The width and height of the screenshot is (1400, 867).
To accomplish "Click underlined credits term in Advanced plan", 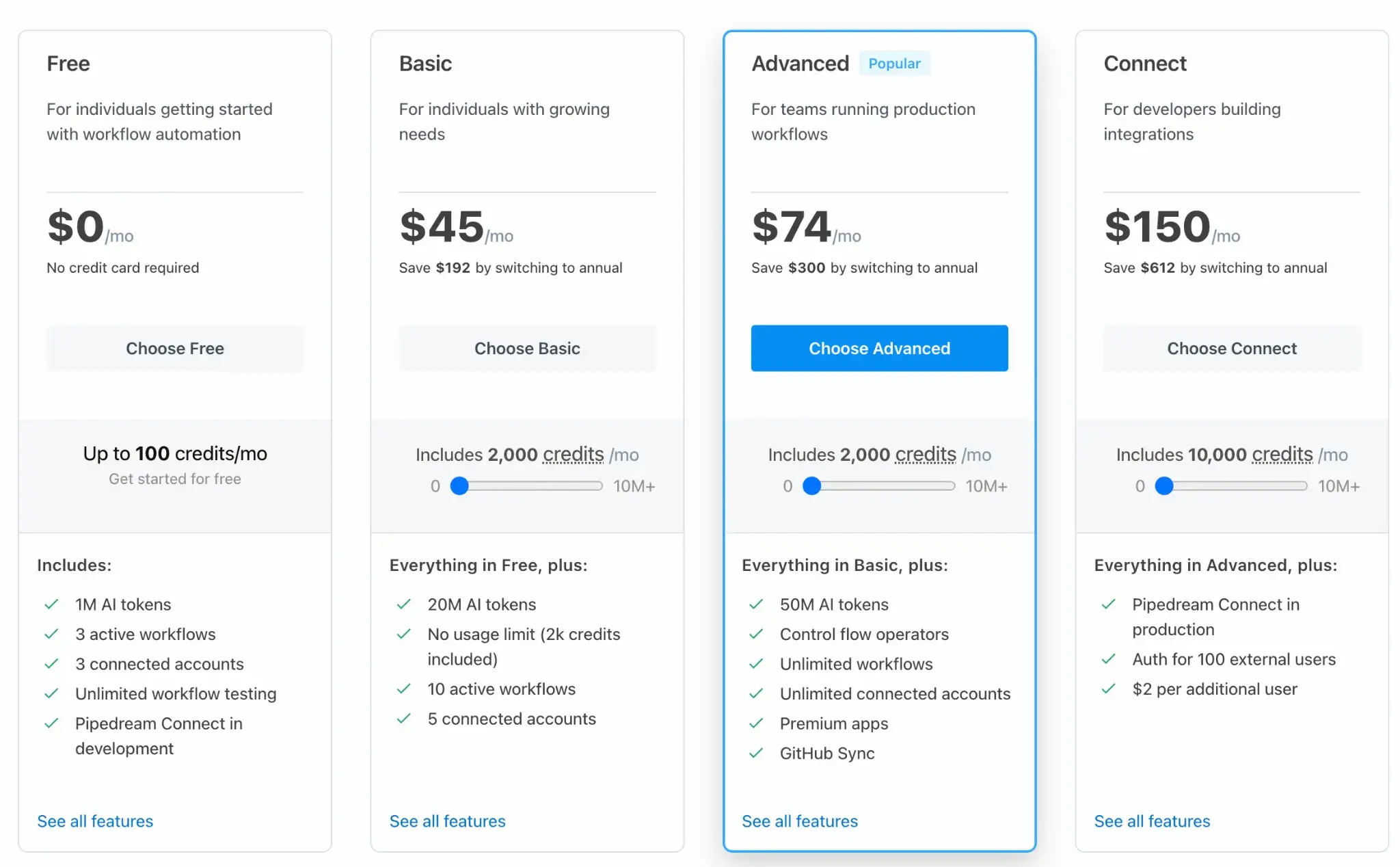I will [926, 455].
